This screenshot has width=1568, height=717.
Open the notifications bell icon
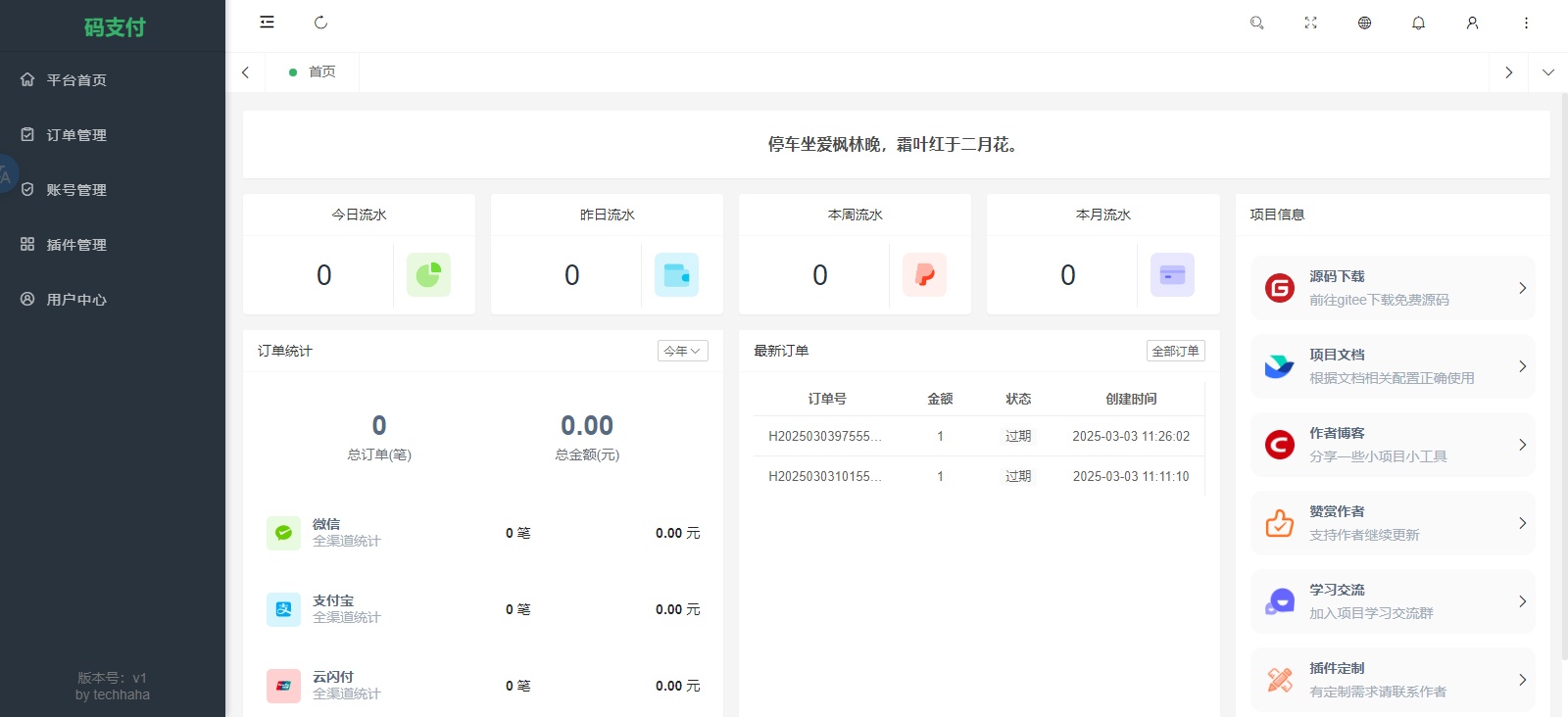1418,23
